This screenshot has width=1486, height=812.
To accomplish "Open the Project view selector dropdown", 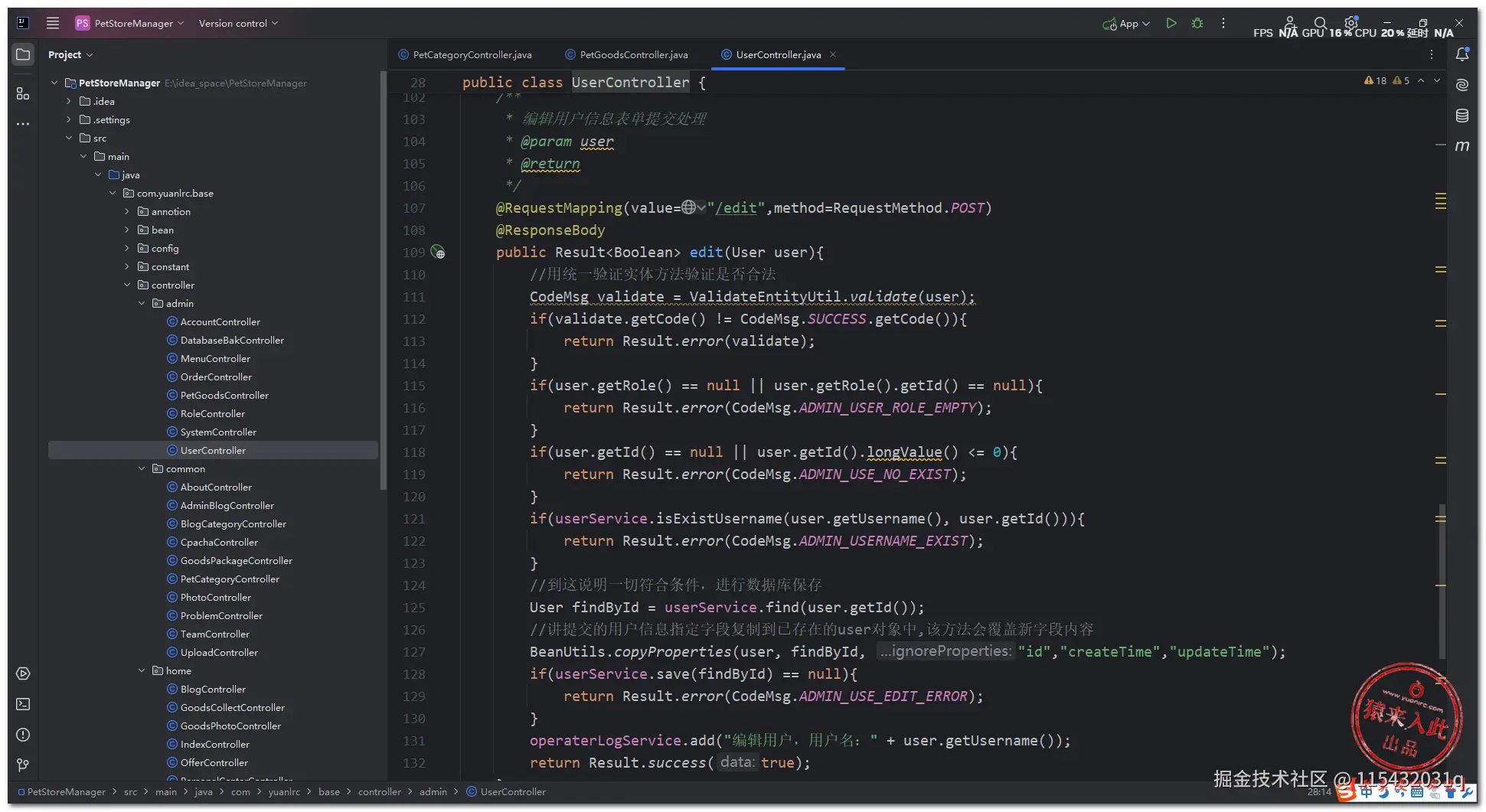I will coord(70,54).
